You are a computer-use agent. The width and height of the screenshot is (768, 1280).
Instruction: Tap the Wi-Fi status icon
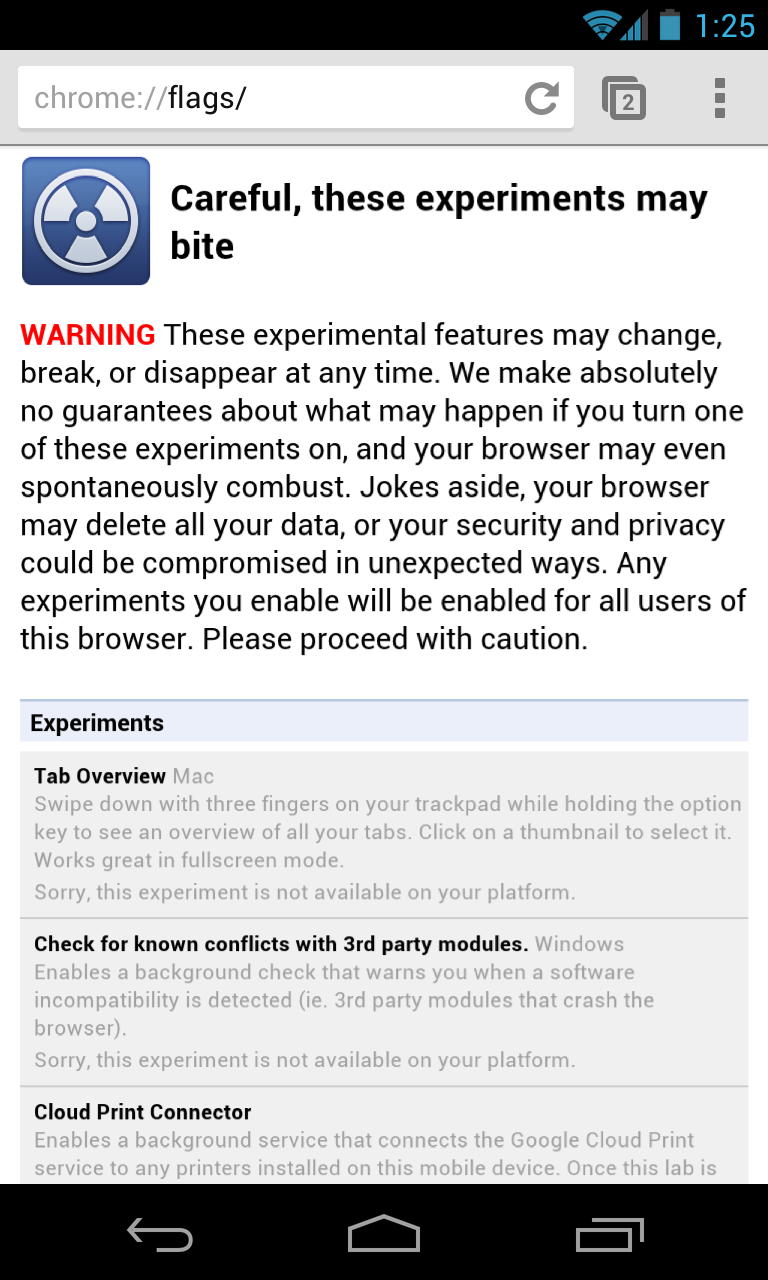(x=602, y=25)
